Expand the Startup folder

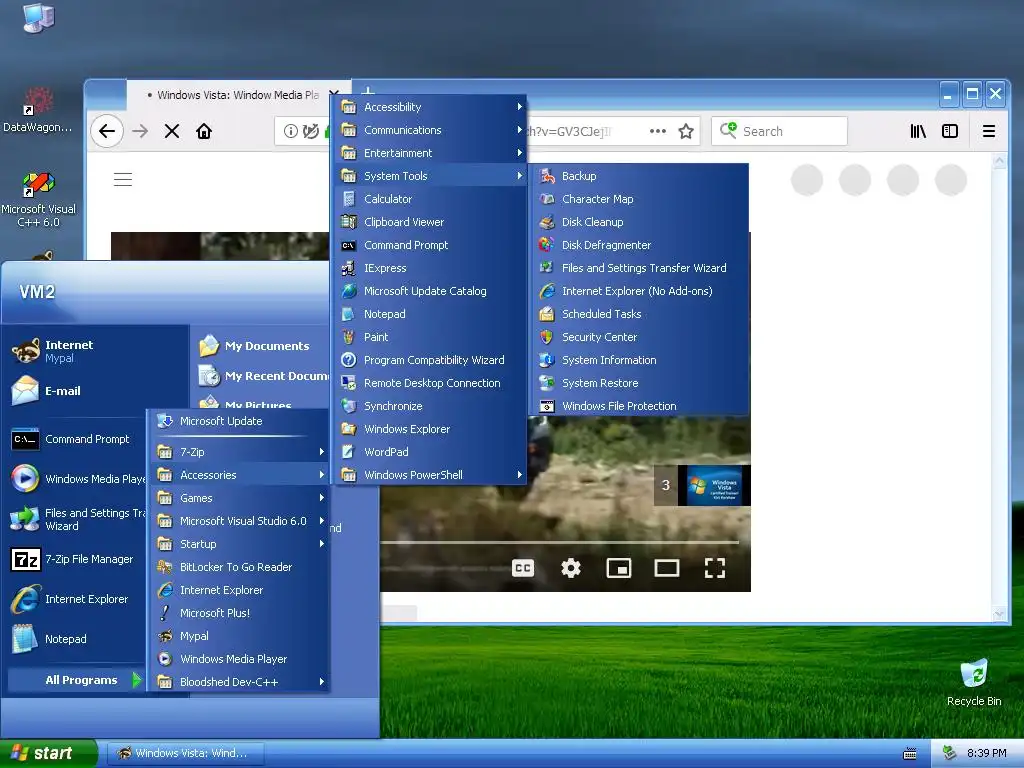click(239, 544)
